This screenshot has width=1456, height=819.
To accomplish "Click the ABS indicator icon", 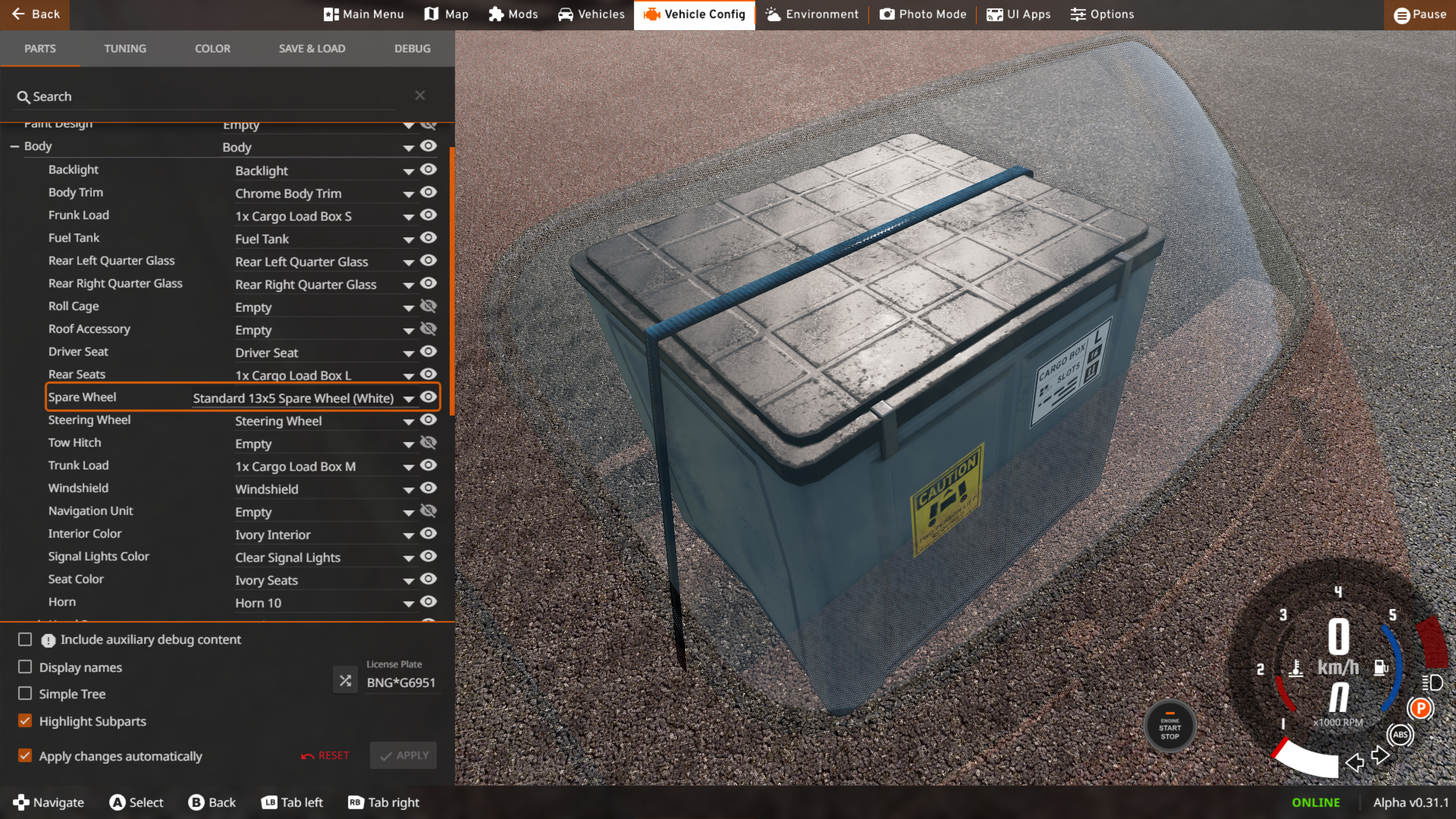I will [x=1400, y=734].
